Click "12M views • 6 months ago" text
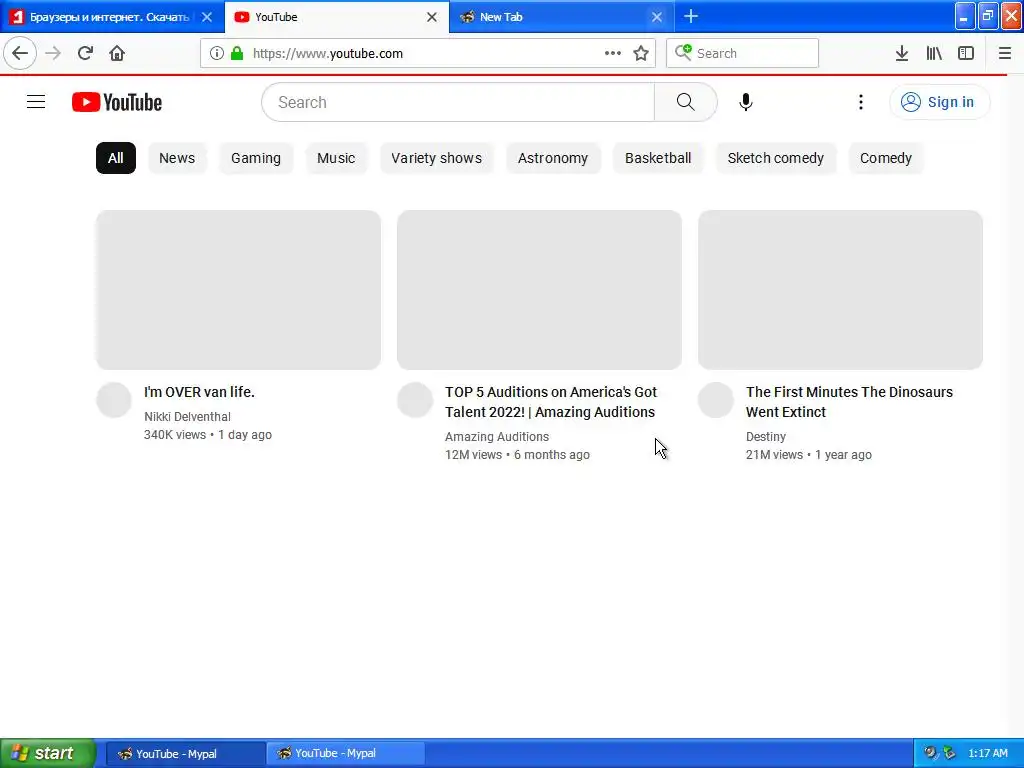The width and height of the screenshot is (1024, 768). 517,455
